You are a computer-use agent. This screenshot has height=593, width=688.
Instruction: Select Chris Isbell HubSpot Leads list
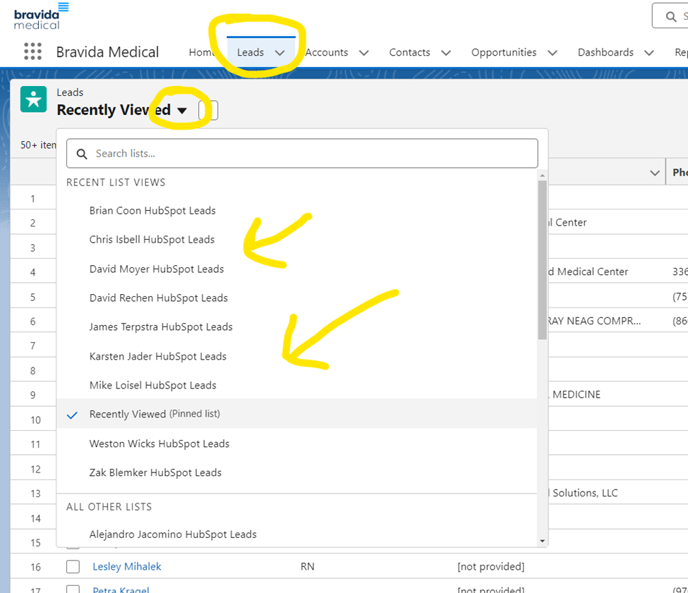(297, 240)
